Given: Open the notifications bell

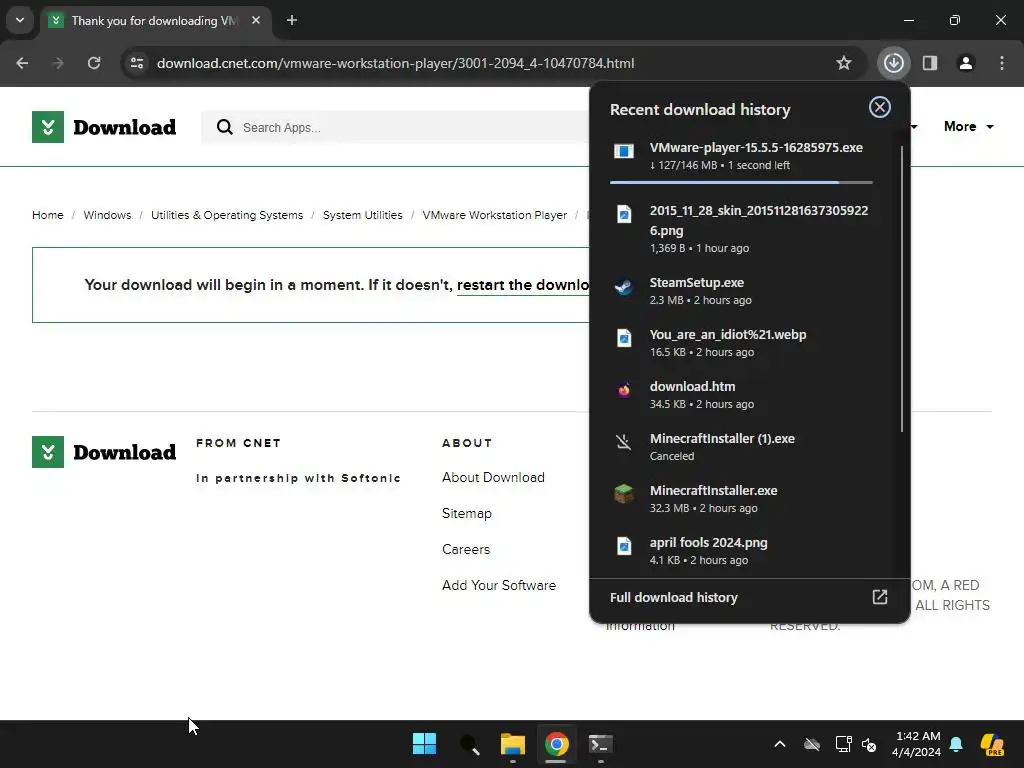Looking at the screenshot, I should 956,744.
